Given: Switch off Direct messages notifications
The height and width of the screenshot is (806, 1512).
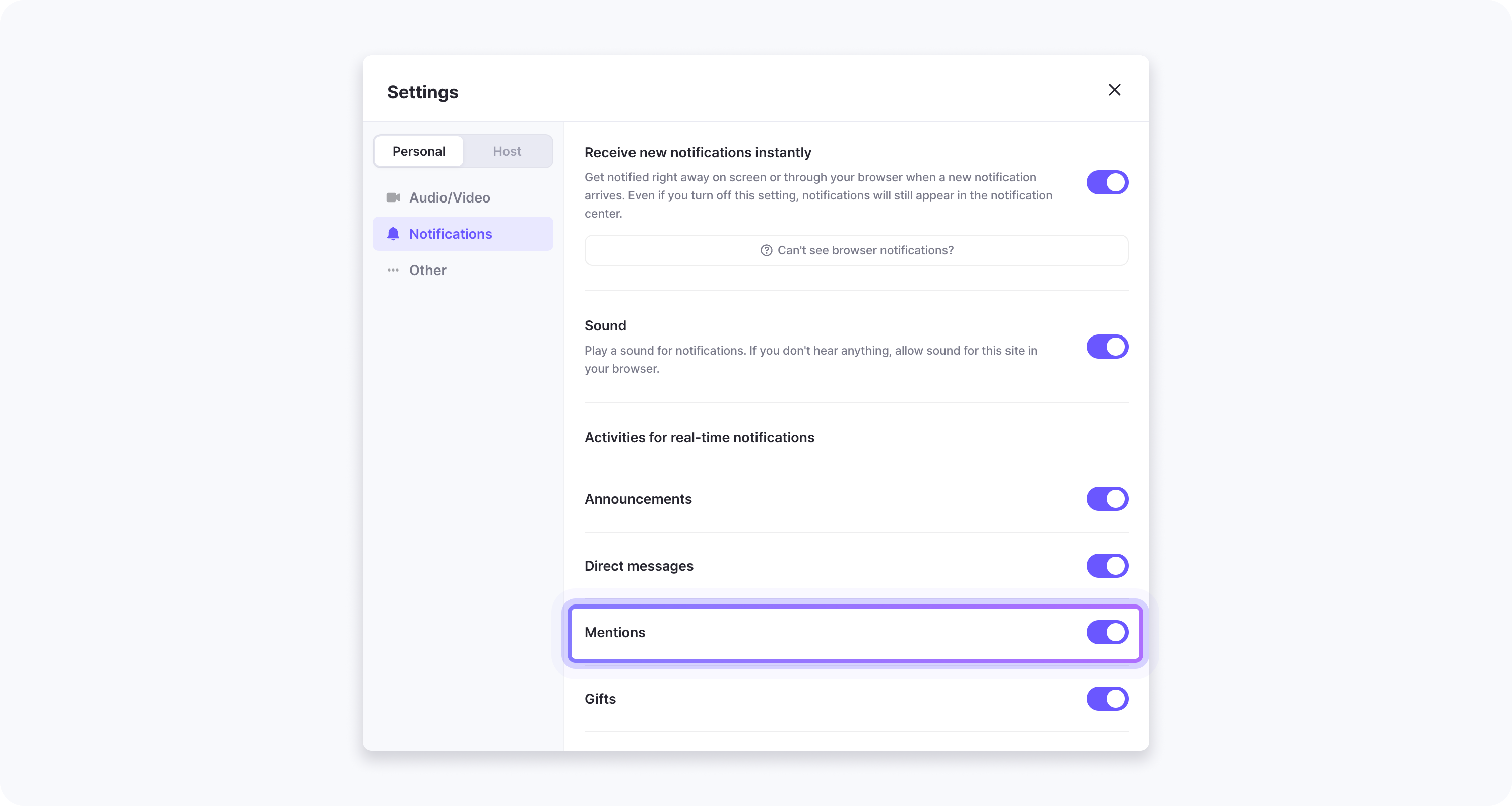Looking at the screenshot, I should [1107, 566].
